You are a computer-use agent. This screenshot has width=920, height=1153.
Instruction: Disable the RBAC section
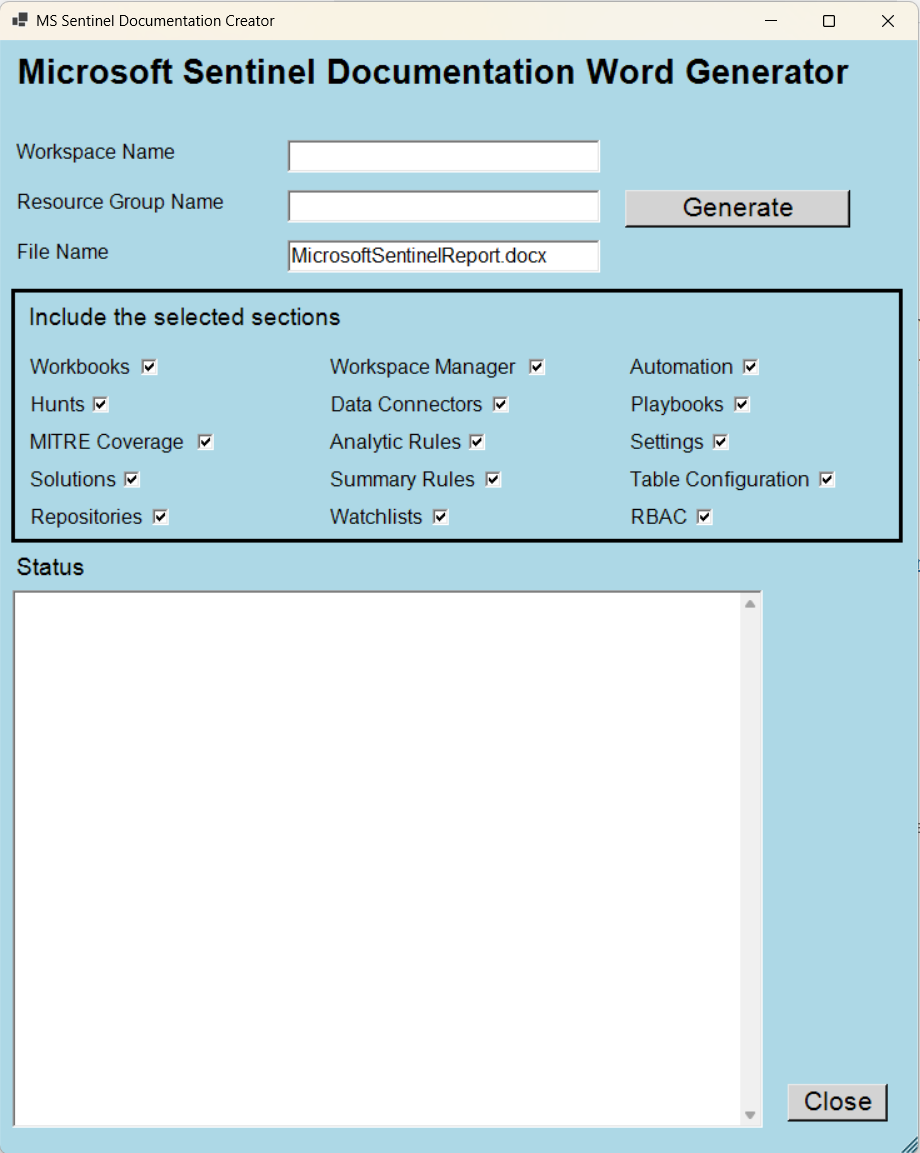pyautogui.click(x=702, y=516)
